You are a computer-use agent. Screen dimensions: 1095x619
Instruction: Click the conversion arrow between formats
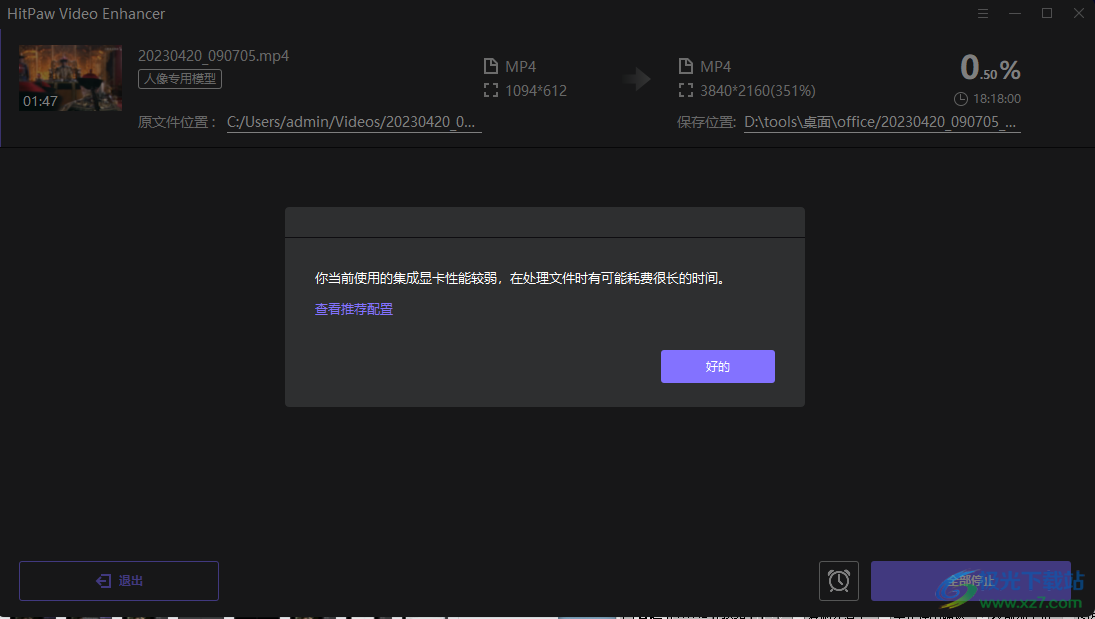[636, 78]
